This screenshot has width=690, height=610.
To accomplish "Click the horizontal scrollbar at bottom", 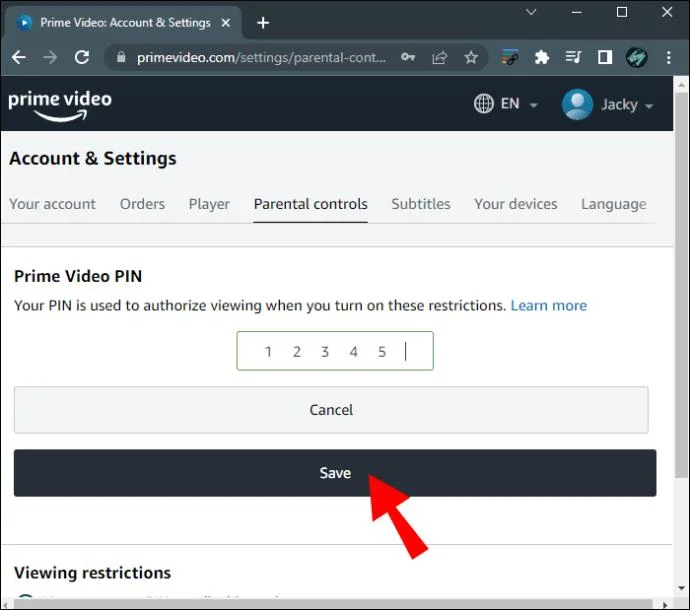I will pos(333,604).
